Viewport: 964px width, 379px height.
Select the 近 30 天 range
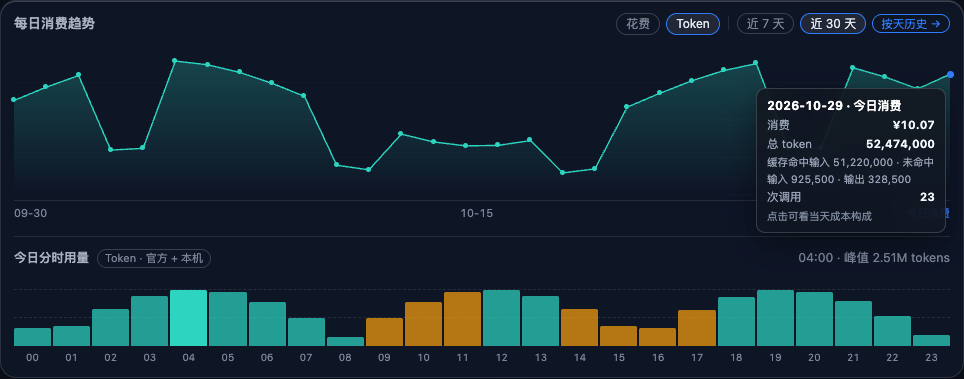(x=833, y=24)
